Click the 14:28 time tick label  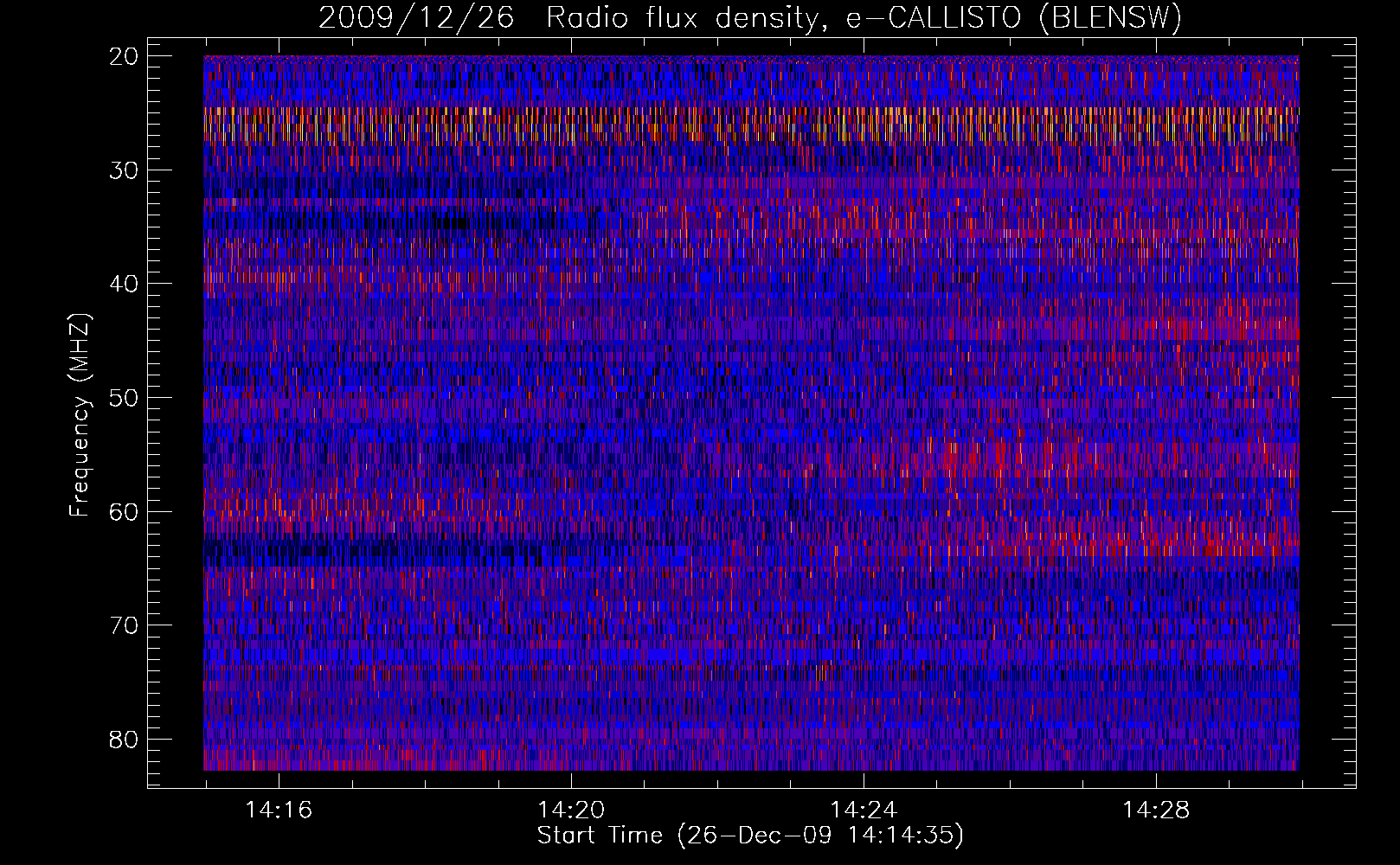[x=1156, y=811]
